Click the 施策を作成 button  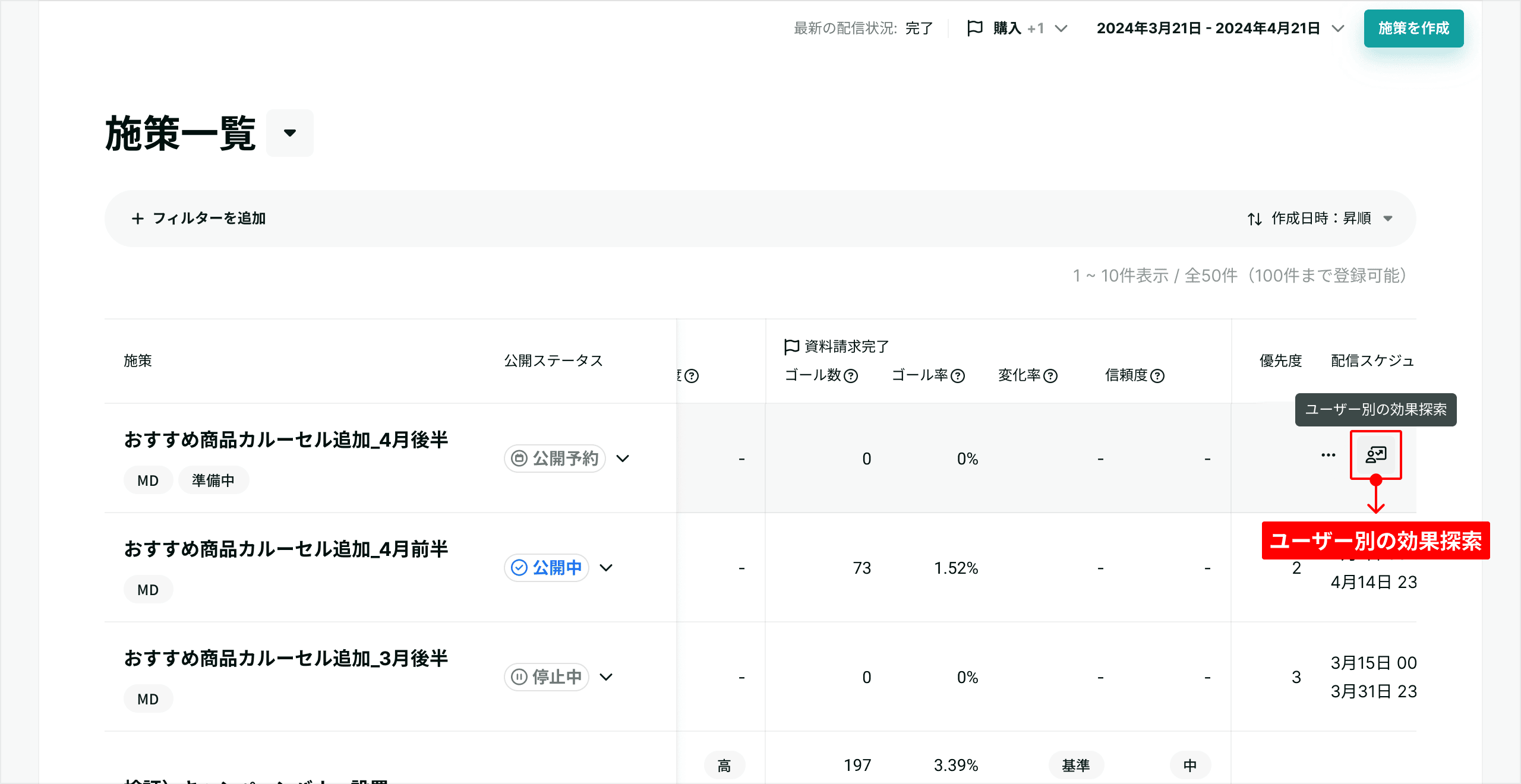point(1413,28)
